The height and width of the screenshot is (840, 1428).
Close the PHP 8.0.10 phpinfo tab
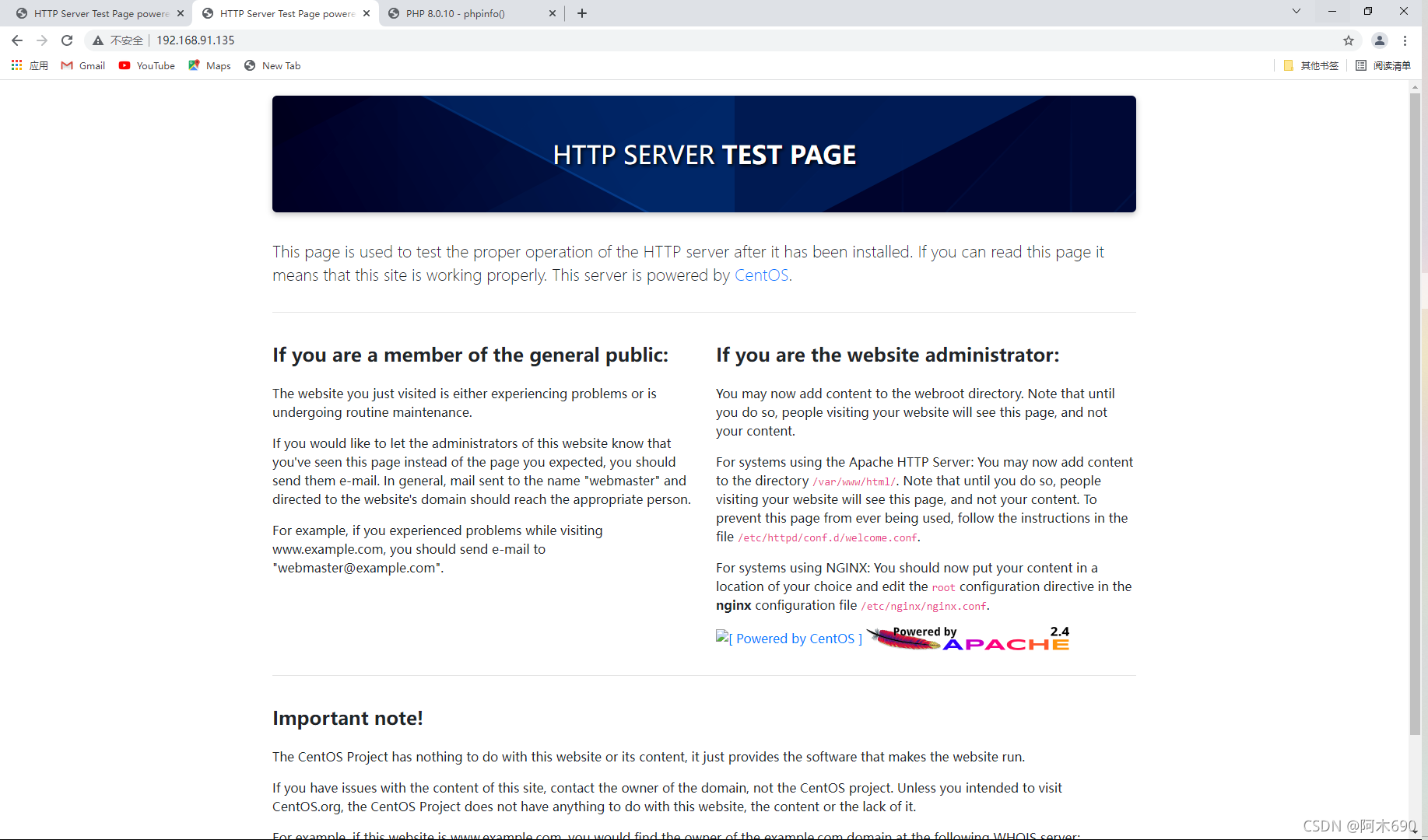[x=553, y=13]
